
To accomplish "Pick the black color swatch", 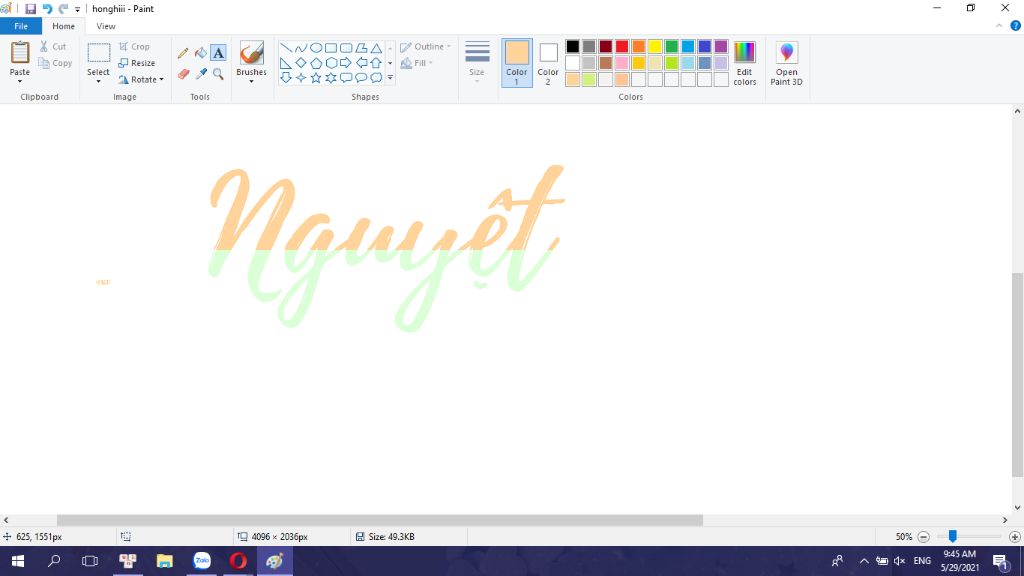I will point(573,46).
